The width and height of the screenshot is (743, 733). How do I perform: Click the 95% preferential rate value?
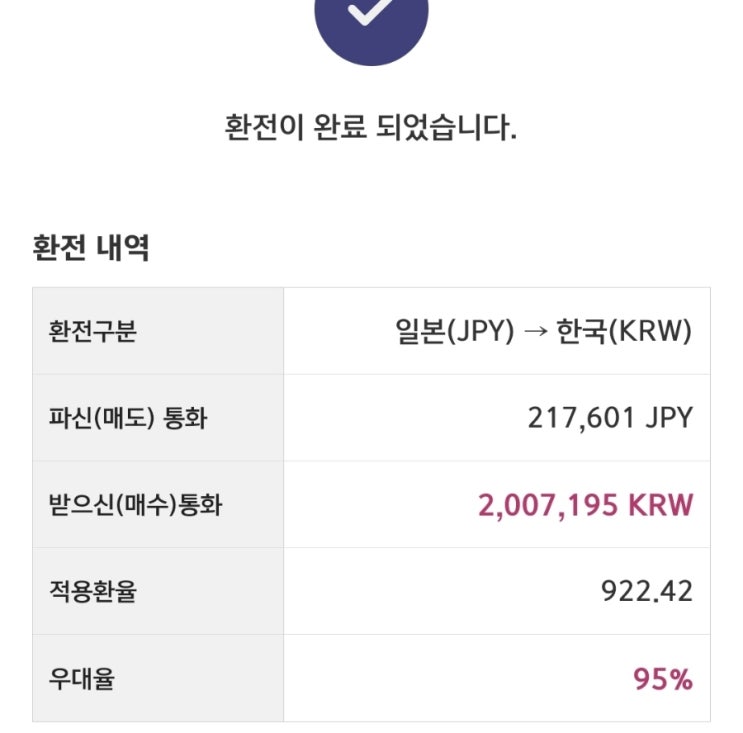coord(662,680)
